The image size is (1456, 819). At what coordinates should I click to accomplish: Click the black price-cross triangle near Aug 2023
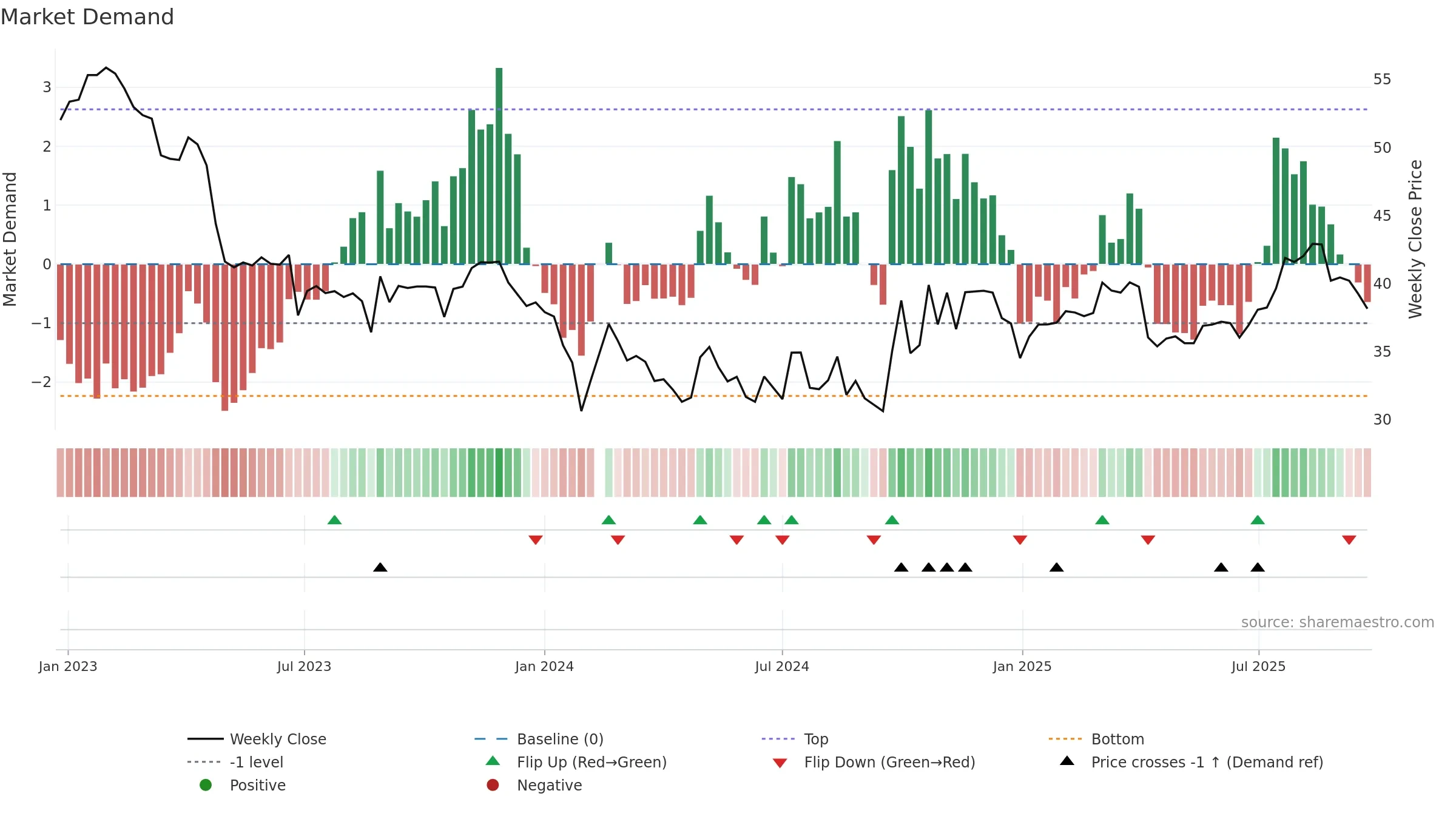point(380,567)
